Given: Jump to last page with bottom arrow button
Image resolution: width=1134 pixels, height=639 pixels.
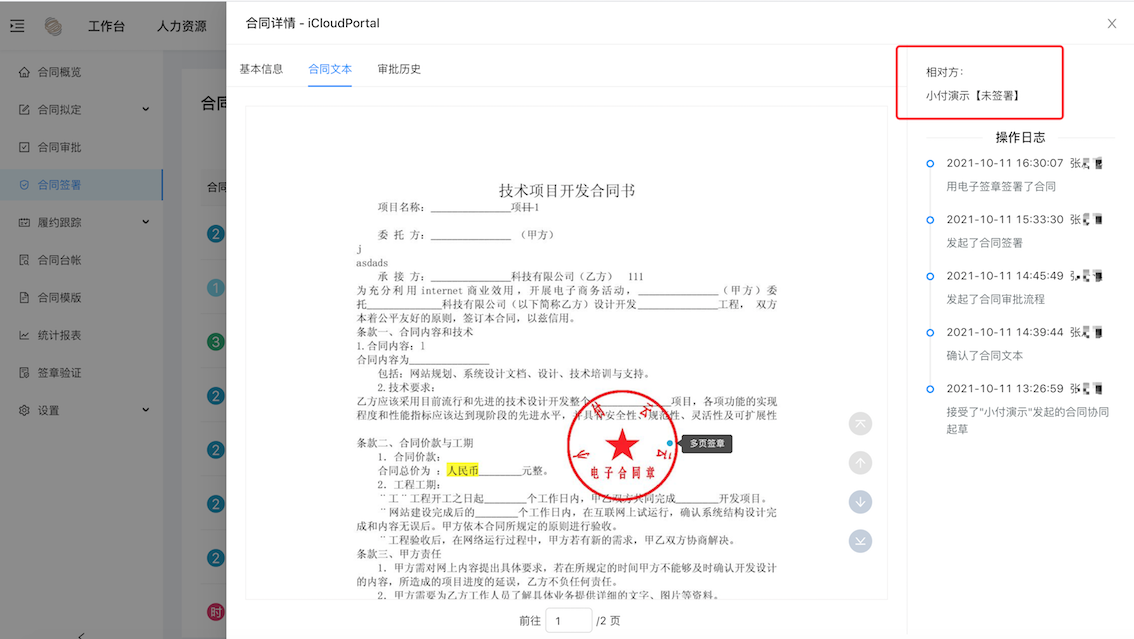Looking at the screenshot, I should (860, 541).
